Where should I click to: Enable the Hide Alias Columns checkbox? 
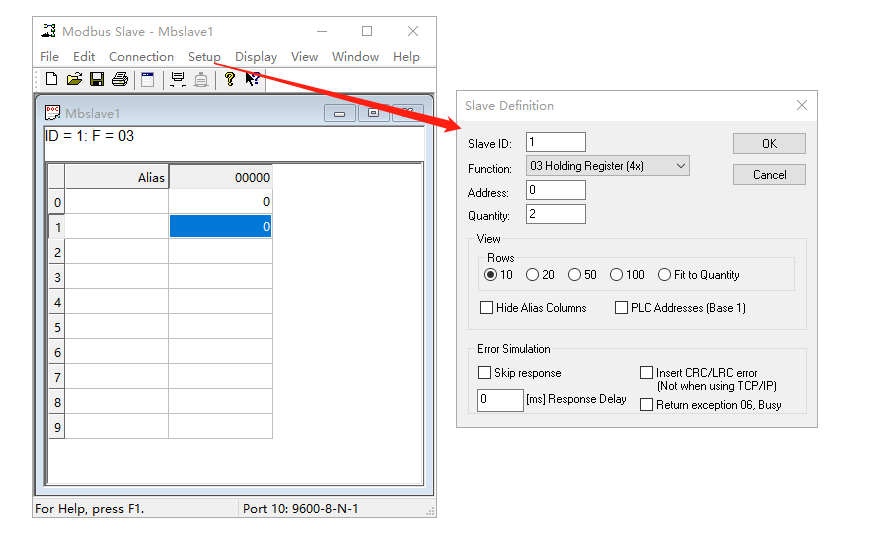(x=487, y=308)
